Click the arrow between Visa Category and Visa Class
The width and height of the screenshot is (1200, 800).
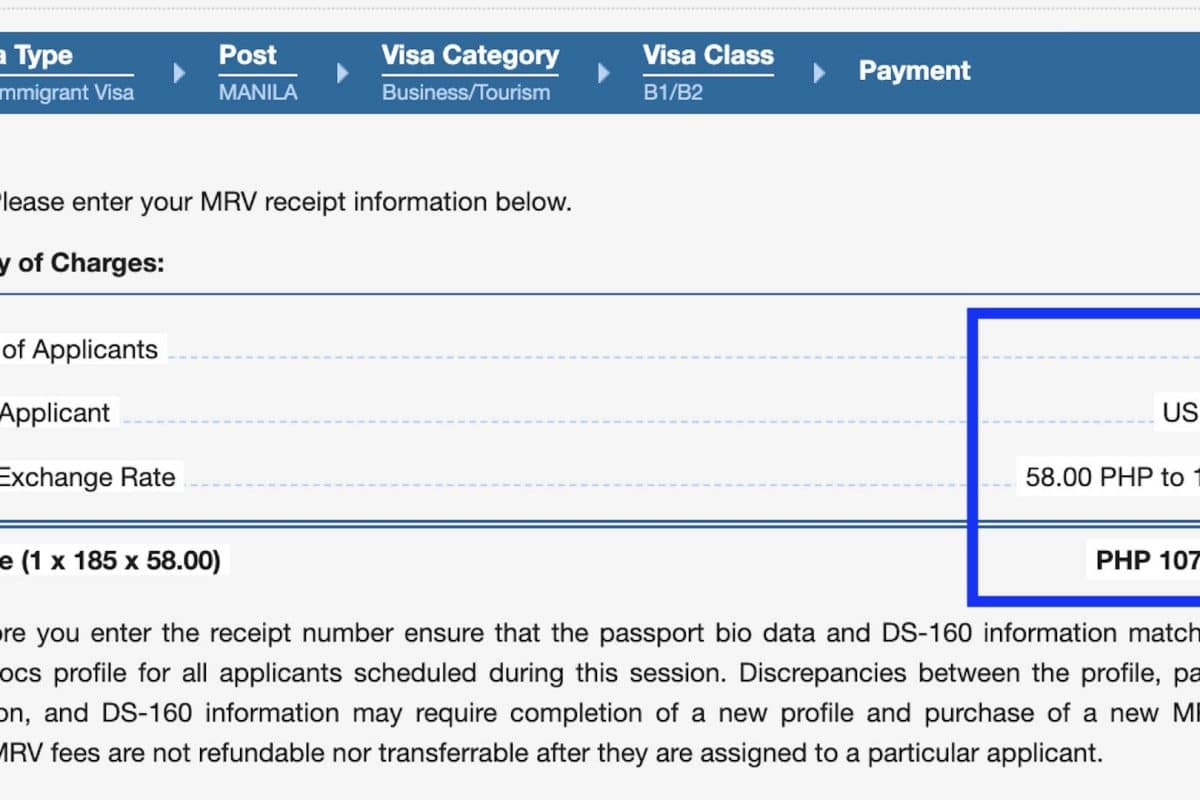tap(605, 72)
